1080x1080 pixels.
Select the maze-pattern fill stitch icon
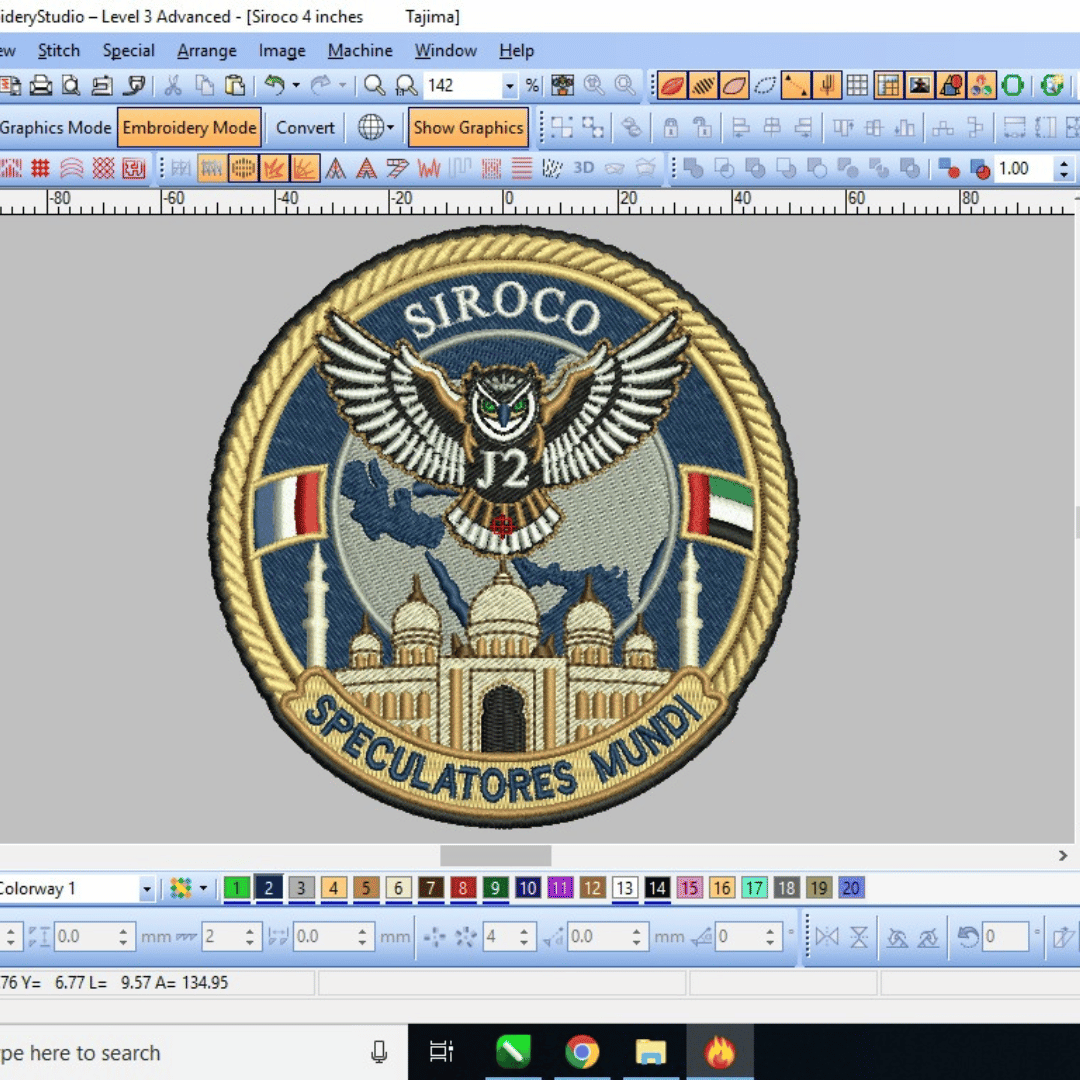134,169
